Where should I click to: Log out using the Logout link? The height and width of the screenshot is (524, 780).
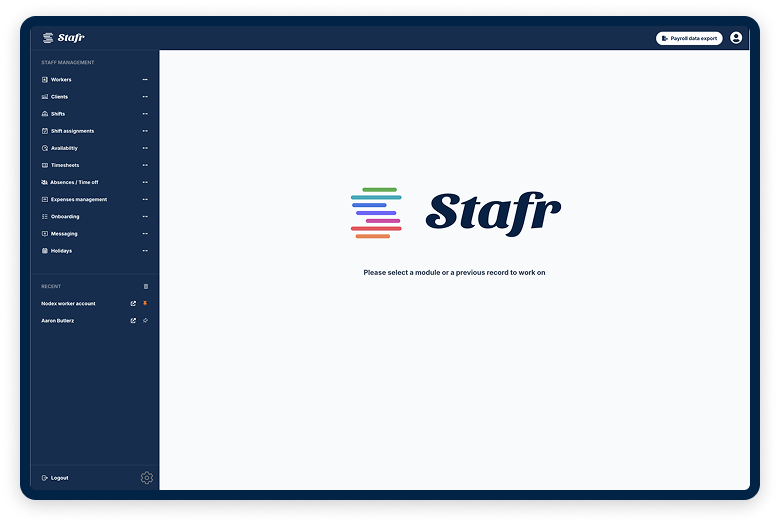[x=59, y=478]
